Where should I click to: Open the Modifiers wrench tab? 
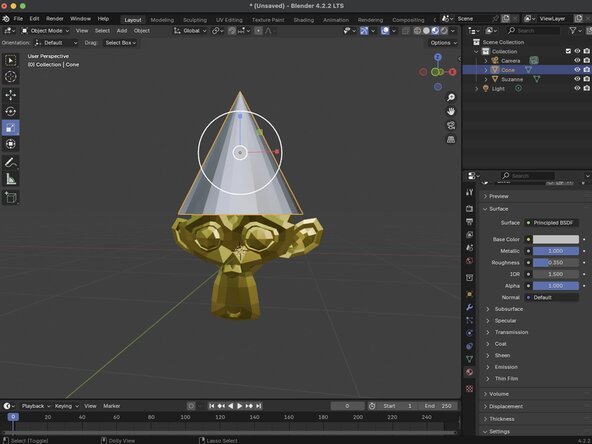469,307
